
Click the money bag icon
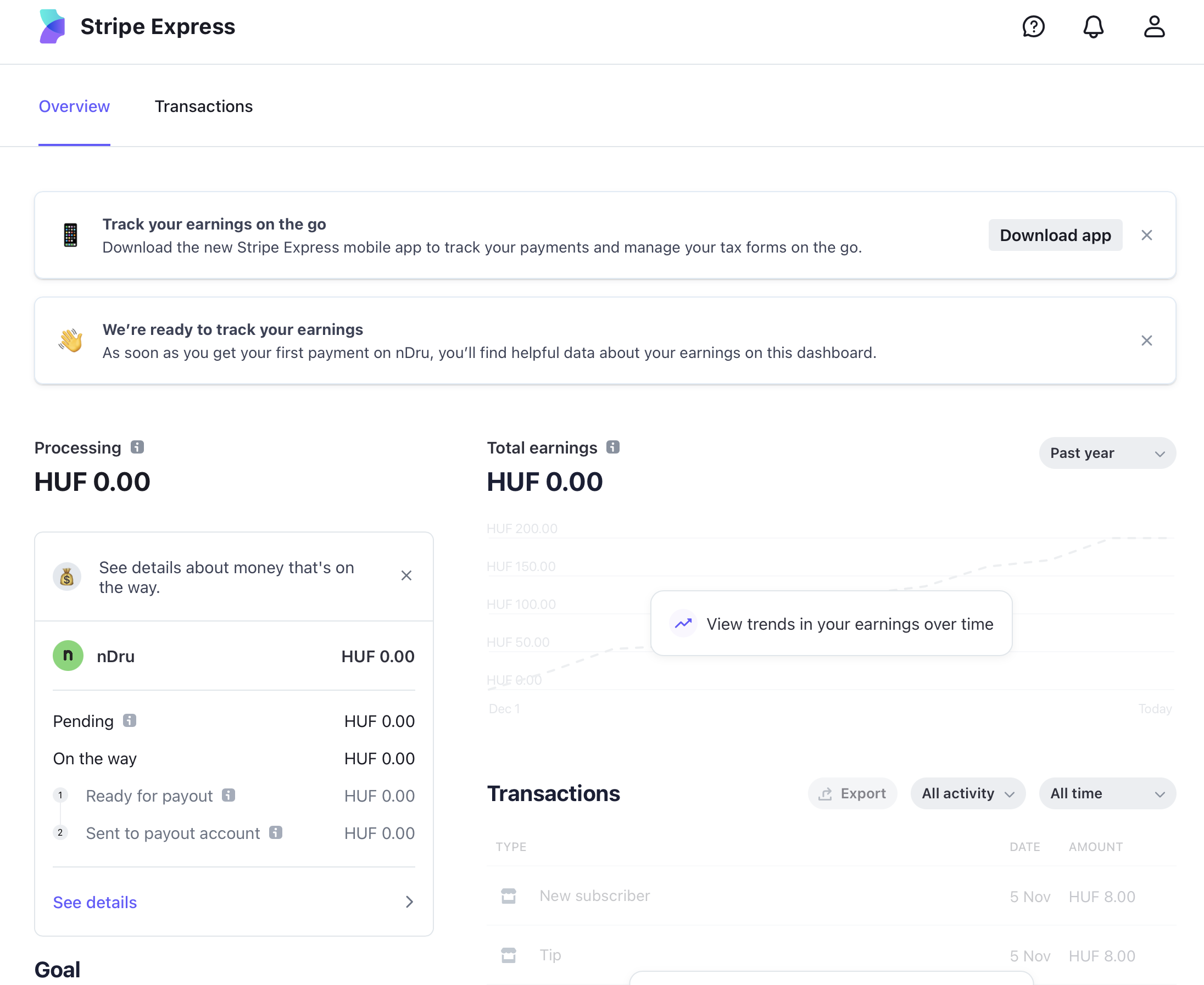(67, 577)
